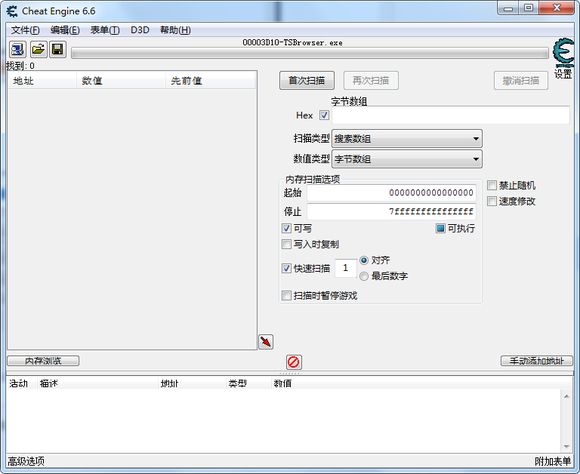Click the save floppy disk icon
580x474 pixels.
tap(58, 49)
